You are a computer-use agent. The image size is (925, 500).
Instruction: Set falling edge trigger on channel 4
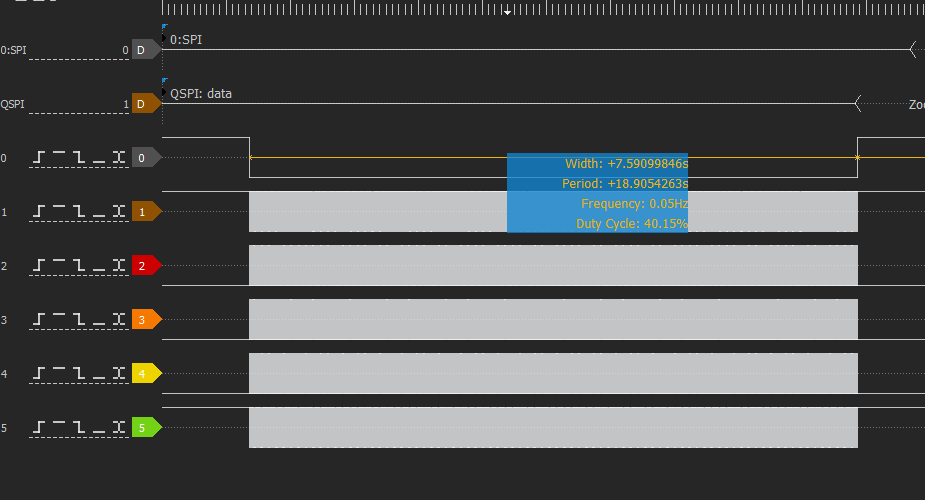tap(79, 373)
